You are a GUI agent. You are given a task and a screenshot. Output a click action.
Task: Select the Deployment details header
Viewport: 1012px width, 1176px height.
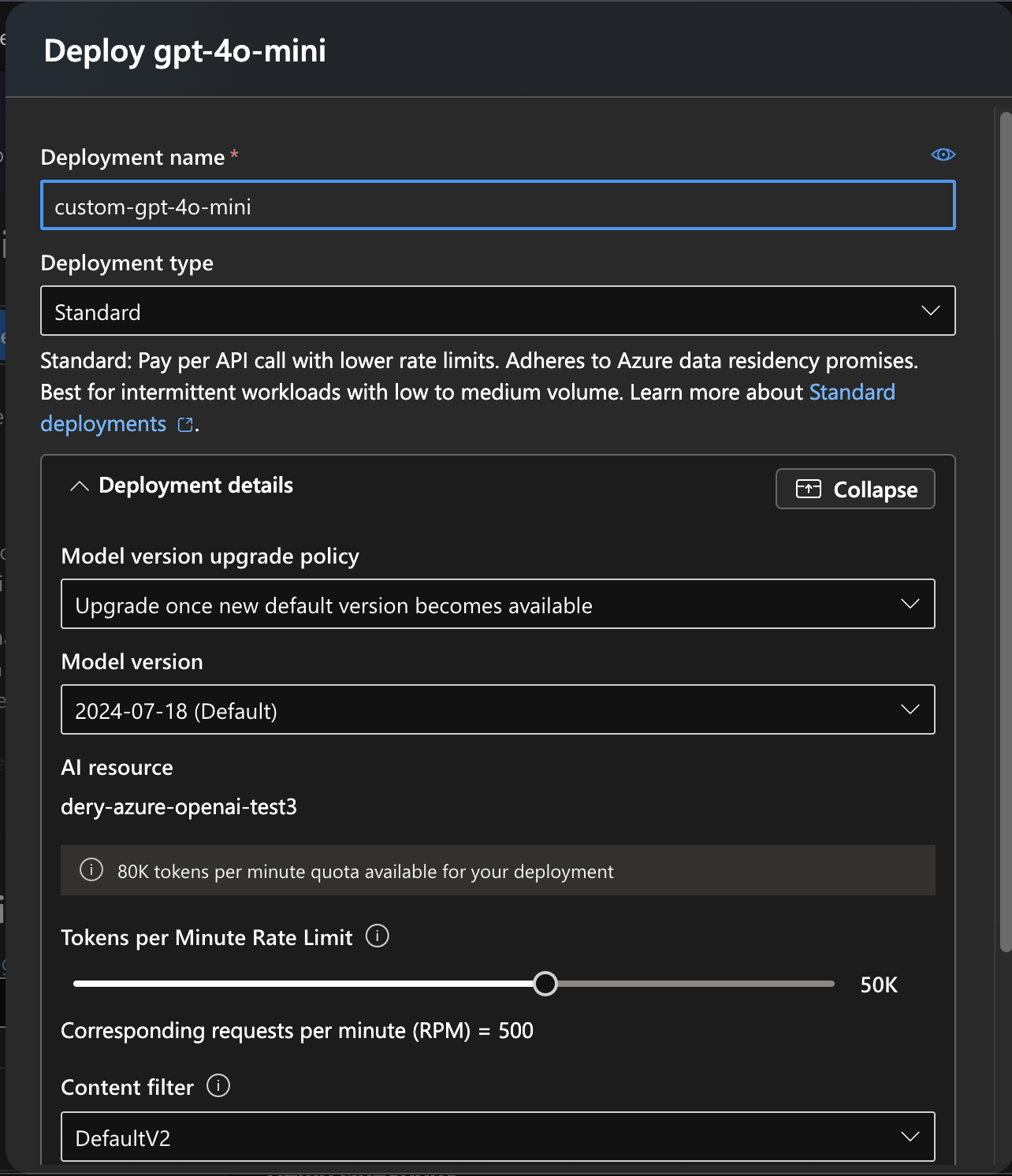tap(195, 486)
